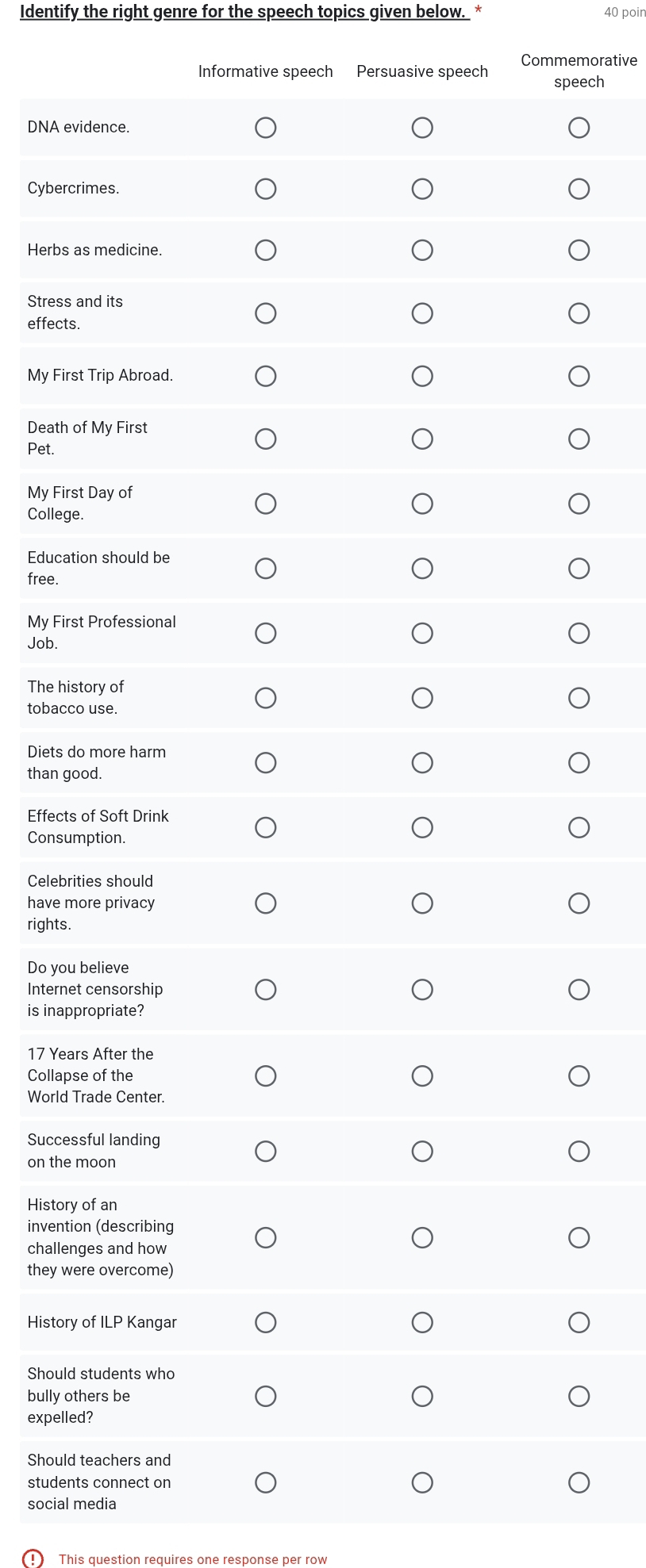This screenshot has height=1568, width=646.
Task: Choose Commemorative speech for Death of My First Pet
Action: click(579, 439)
